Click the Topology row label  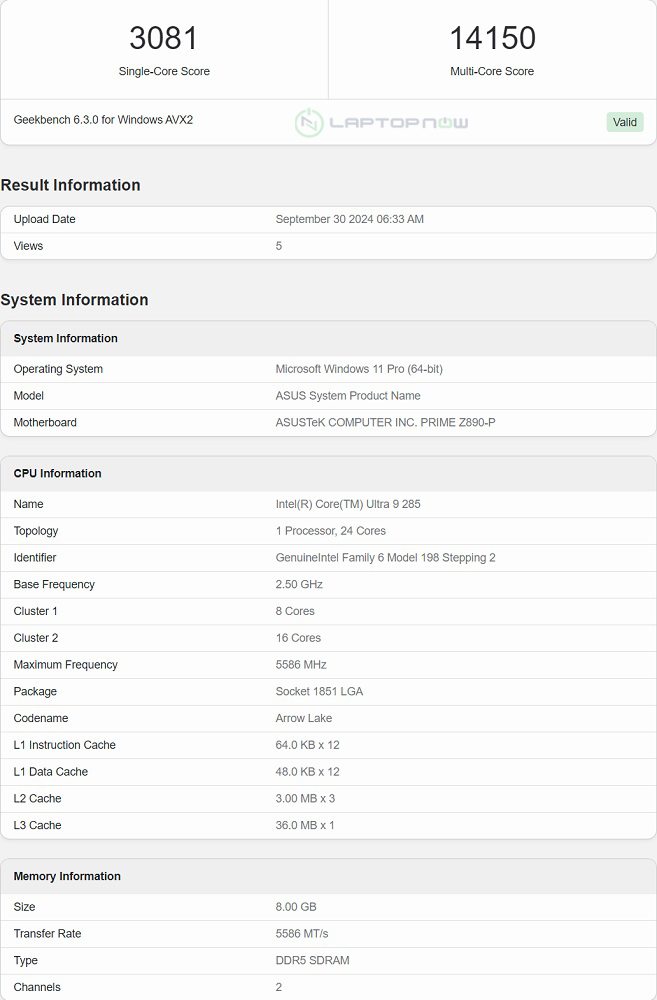tap(36, 531)
